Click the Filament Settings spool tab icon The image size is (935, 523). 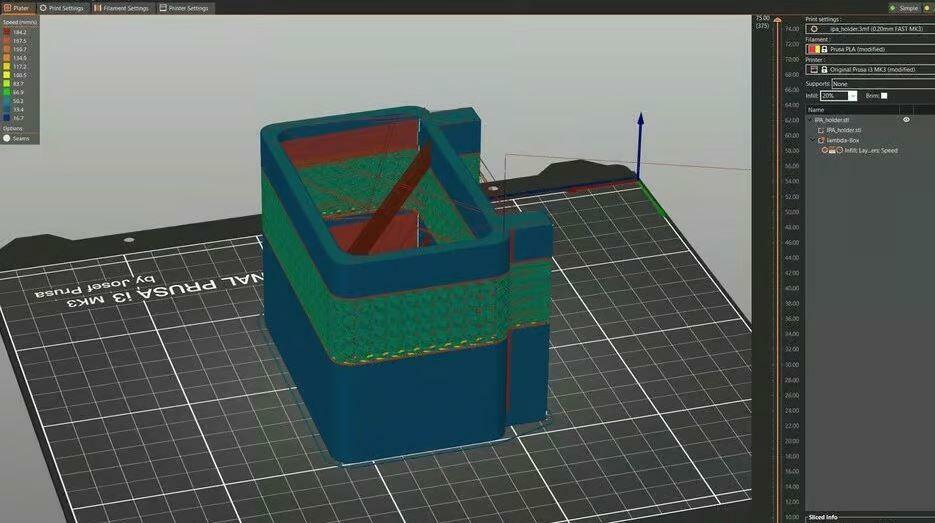97,8
